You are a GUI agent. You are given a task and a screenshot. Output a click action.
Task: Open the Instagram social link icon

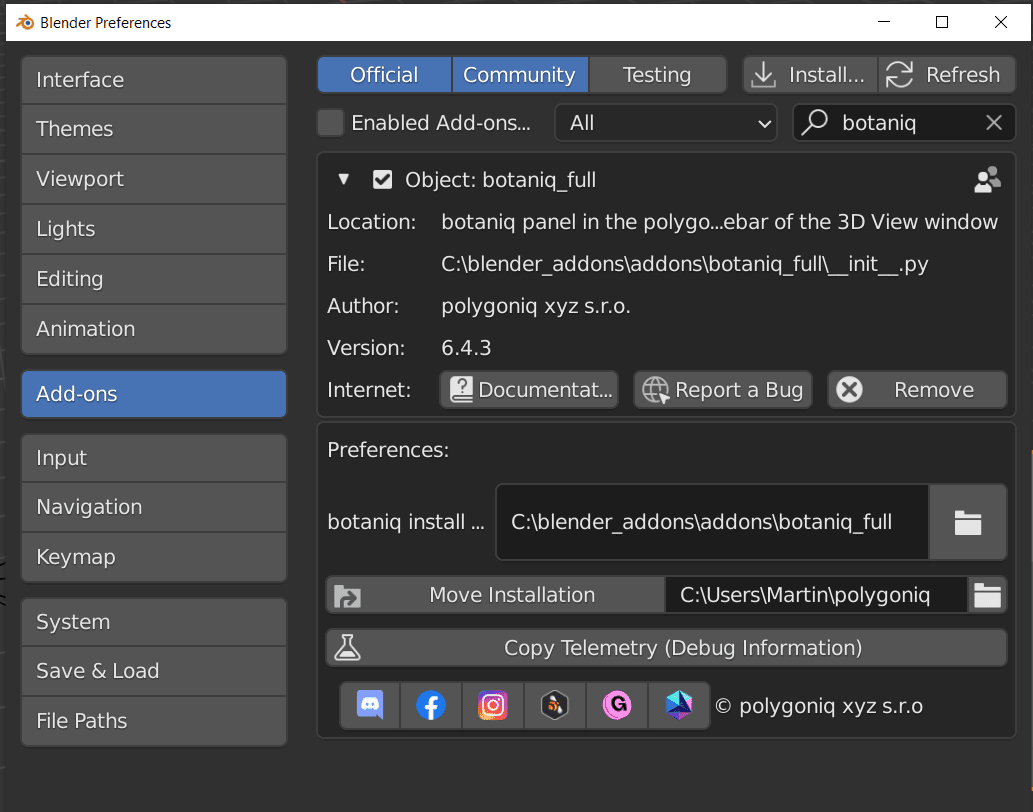493,705
